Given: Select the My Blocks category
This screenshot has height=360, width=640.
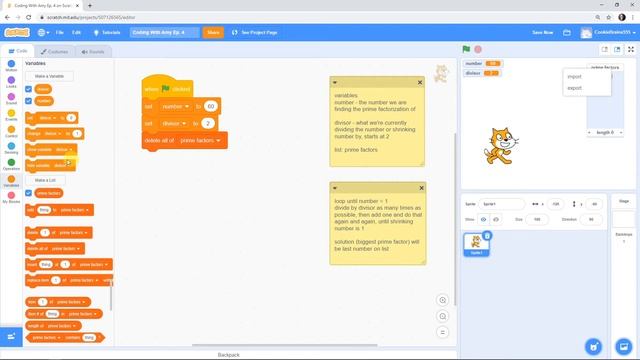Looking at the screenshot, I should (11, 197).
